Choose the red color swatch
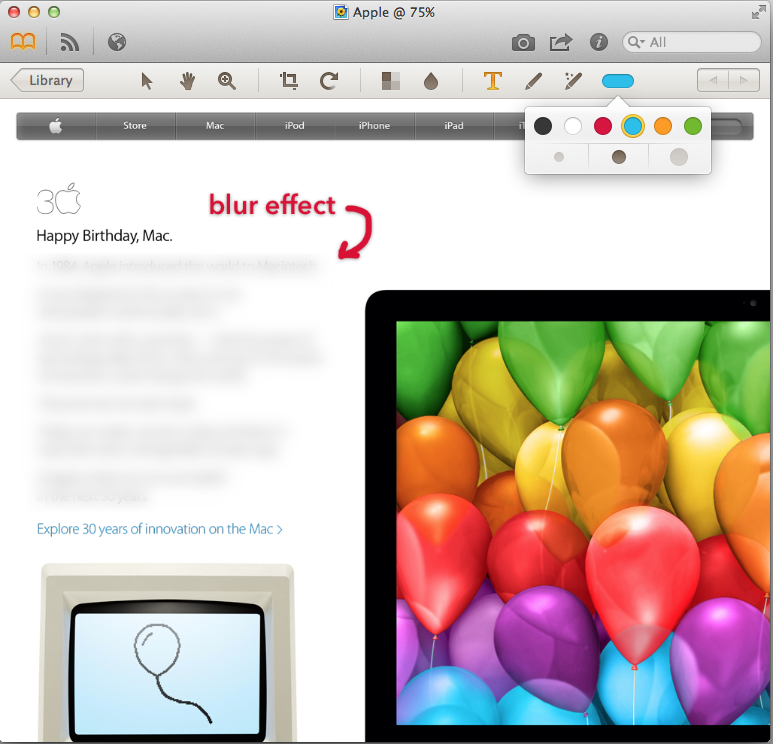The image size is (773, 744). (x=603, y=126)
